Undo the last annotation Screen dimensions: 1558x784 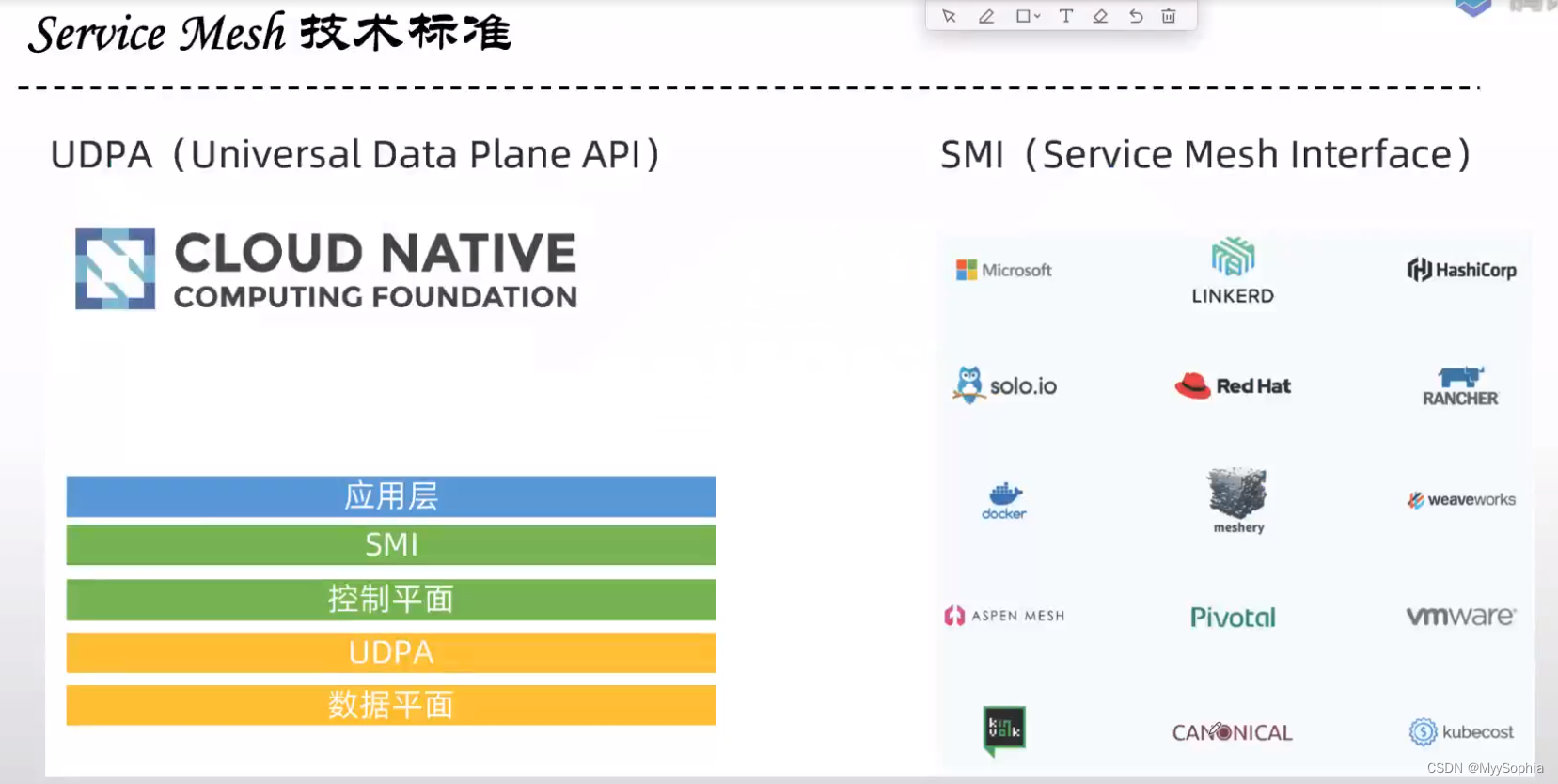(x=1136, y=16)
